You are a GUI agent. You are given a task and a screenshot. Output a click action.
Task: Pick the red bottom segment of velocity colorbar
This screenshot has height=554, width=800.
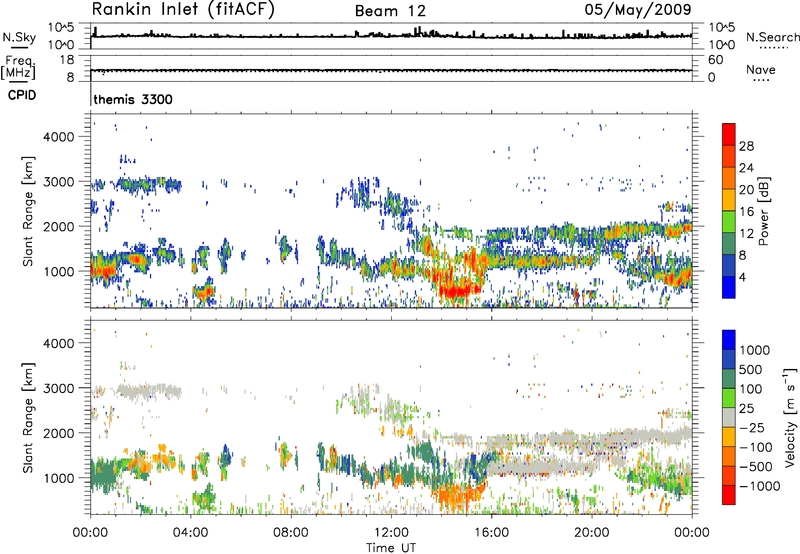pos(729,495)
